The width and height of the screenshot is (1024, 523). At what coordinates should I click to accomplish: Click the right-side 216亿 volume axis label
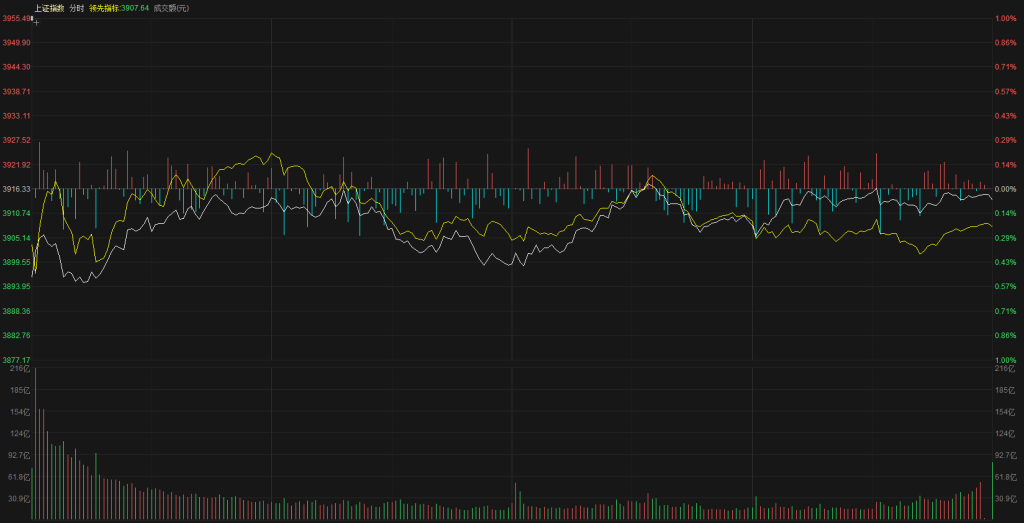tap(1005, 369)
